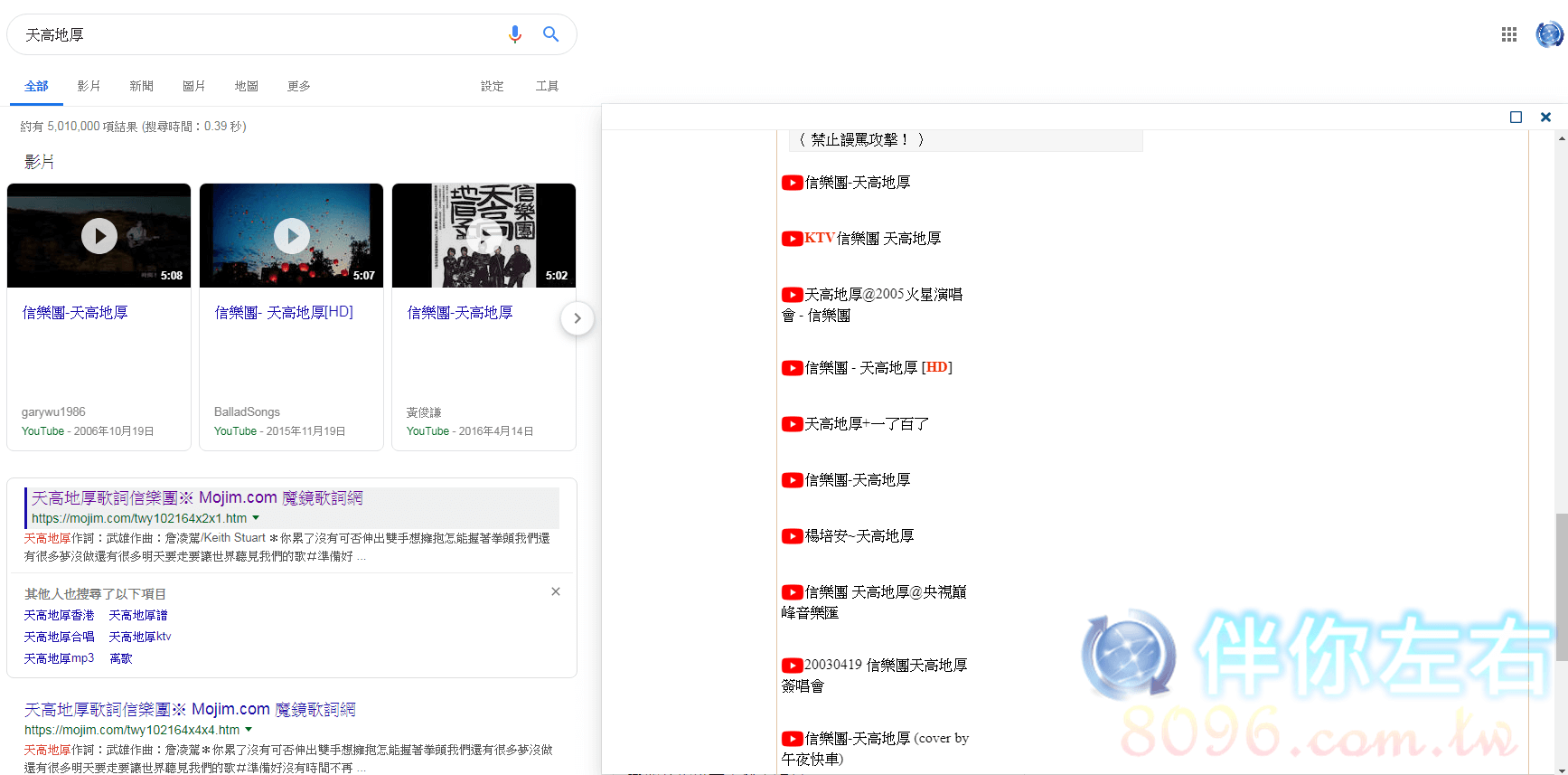Open the 設定 menu
This screenshot has width=1568, height=775.
pyautogui.click(x=492, y=86)
